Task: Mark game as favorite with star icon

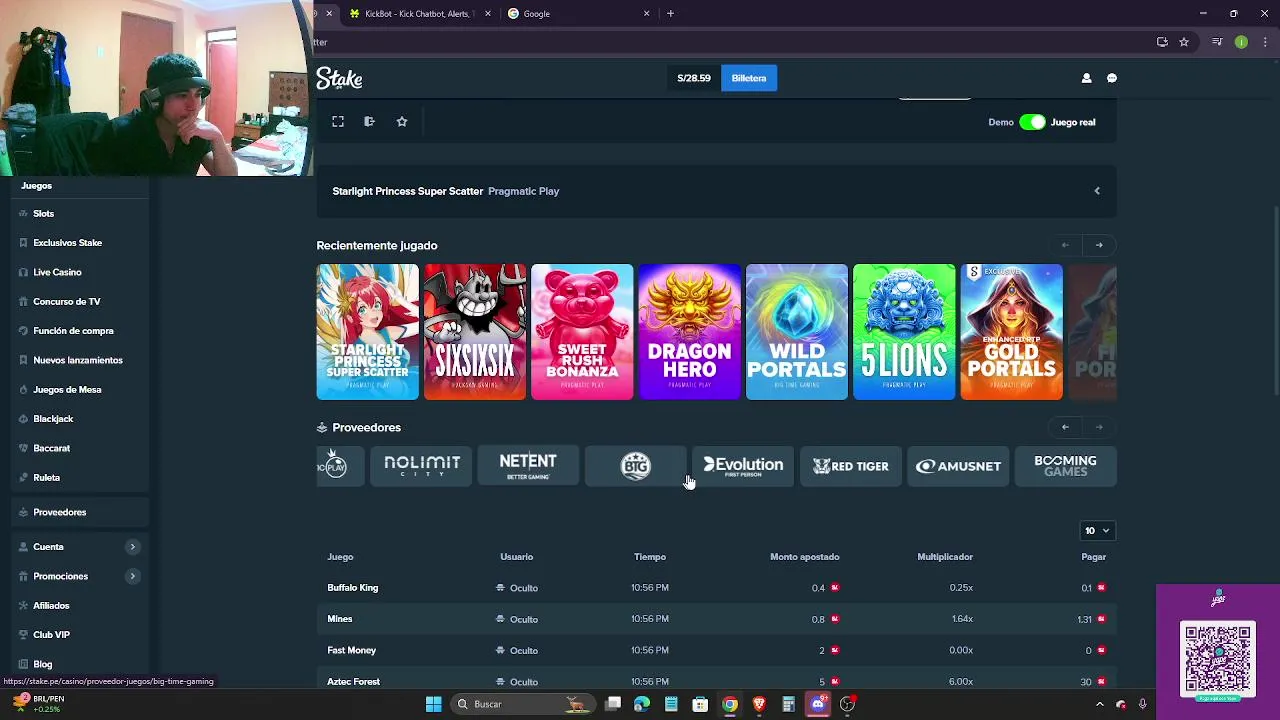Action: [x=402, y=122]
